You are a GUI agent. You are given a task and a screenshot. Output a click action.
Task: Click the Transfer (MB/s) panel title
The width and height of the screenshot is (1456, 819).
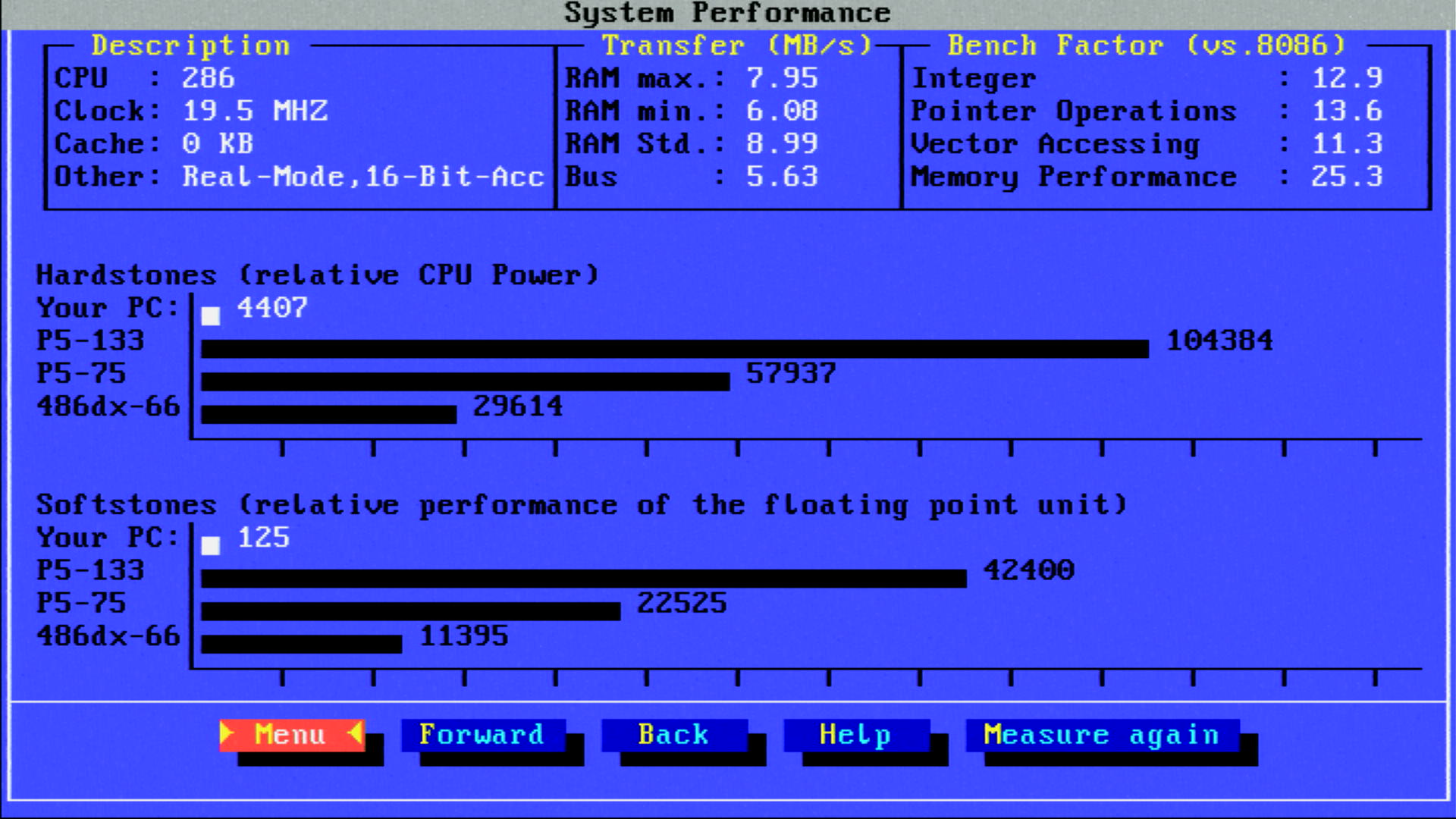(x=737, y=45)
